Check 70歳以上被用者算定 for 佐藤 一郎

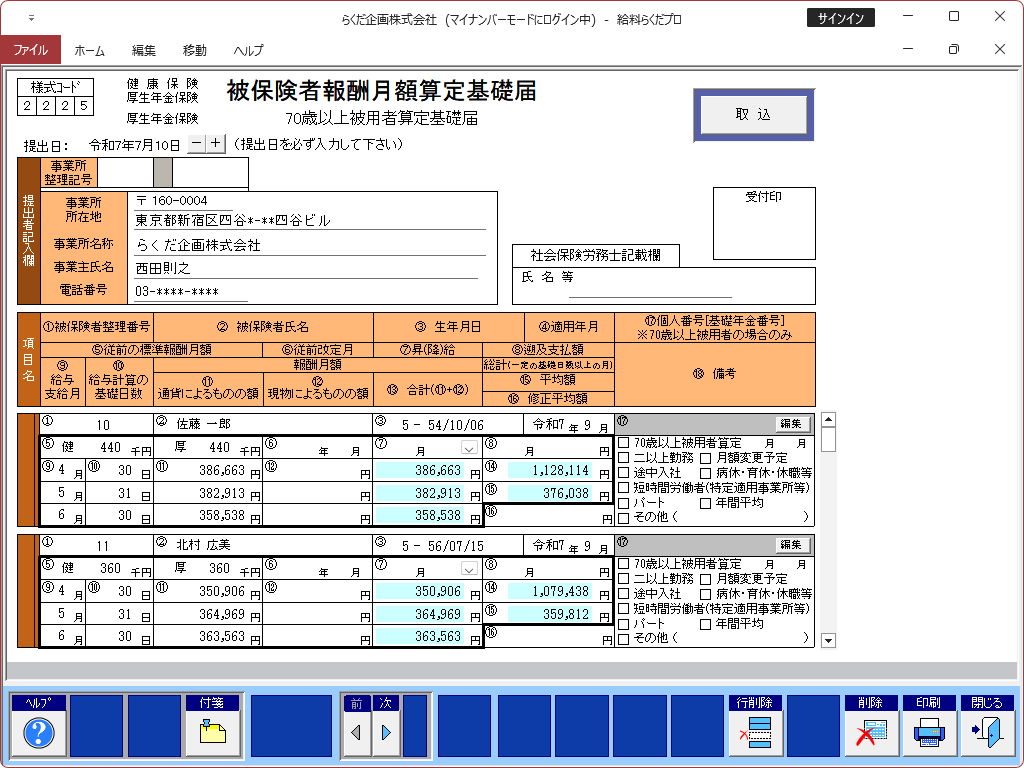point(624,441)
